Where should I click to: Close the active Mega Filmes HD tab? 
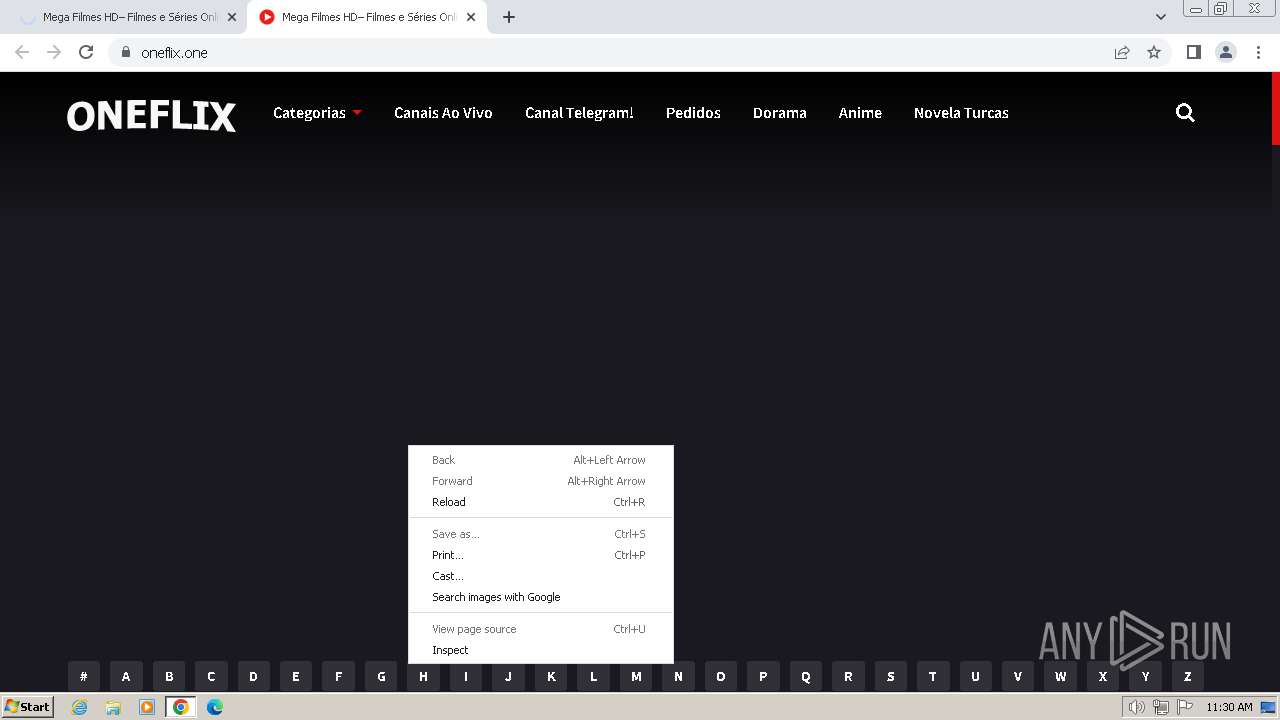tap(471, 17)
